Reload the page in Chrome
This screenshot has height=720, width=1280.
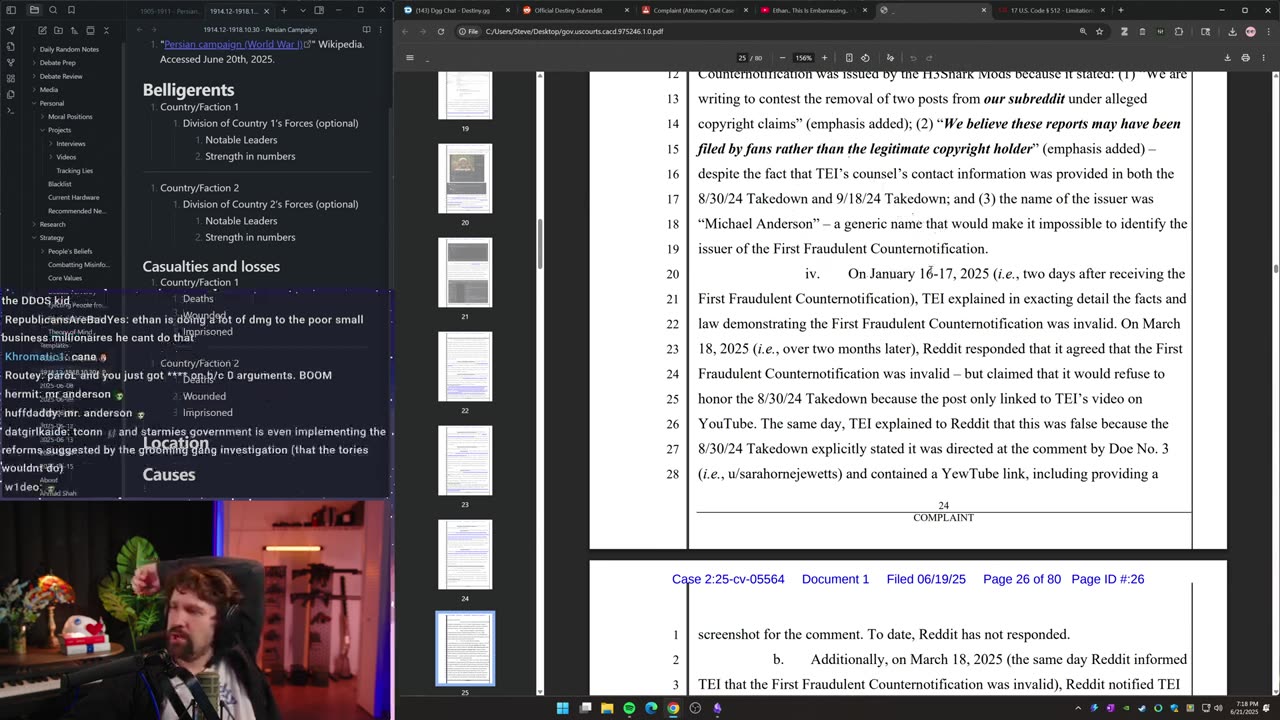click(440, 31)
